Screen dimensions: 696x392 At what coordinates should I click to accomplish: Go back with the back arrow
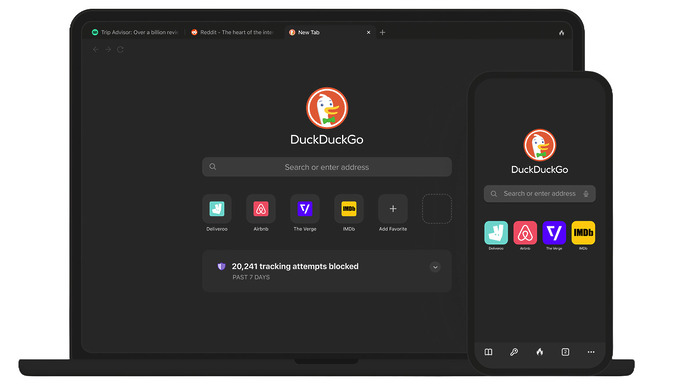pos(95,50)
